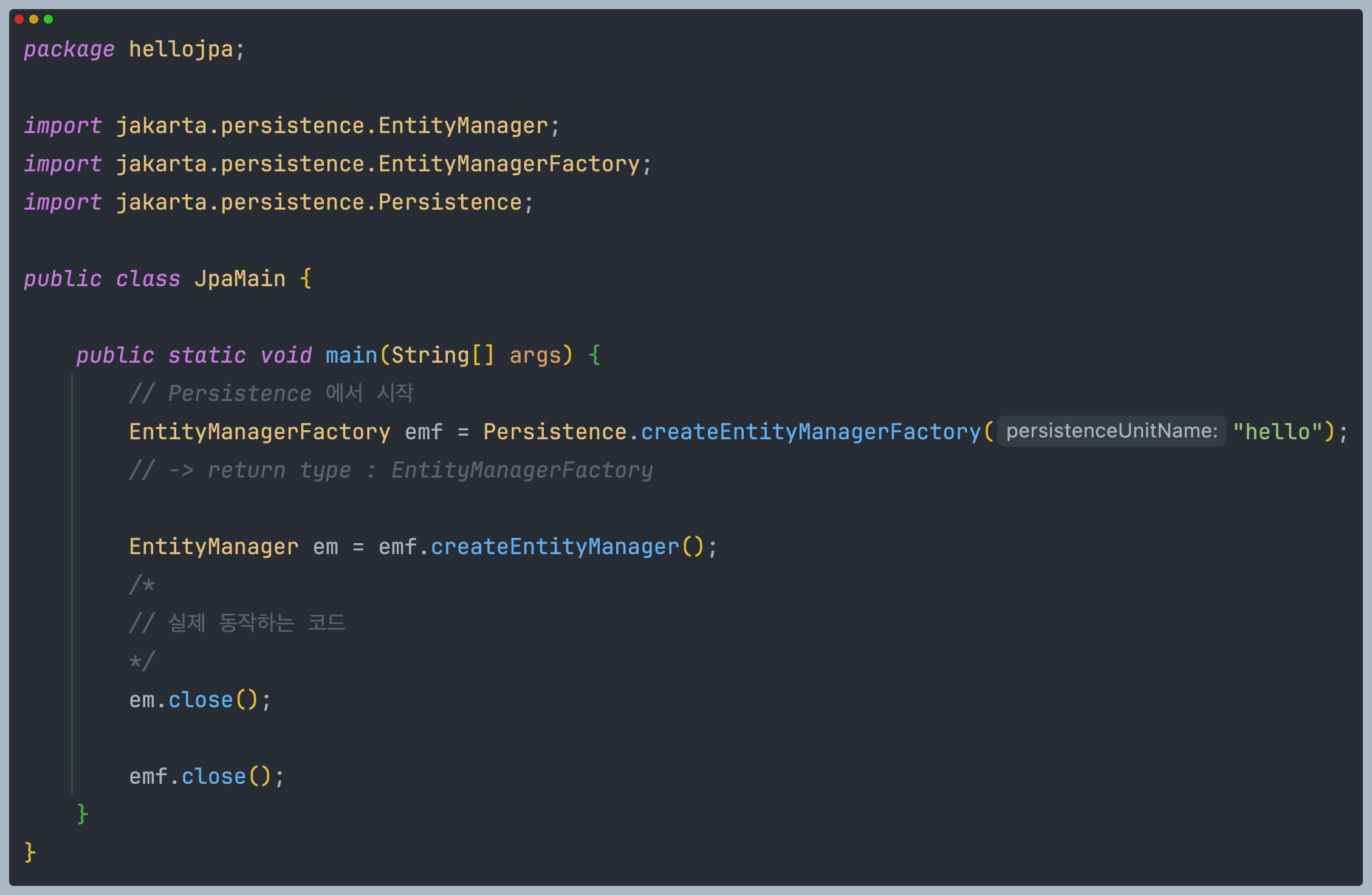Click the main method's closing green brace
The width and height of the screenshot is (1372, 895).
click(x=83, y=814)
